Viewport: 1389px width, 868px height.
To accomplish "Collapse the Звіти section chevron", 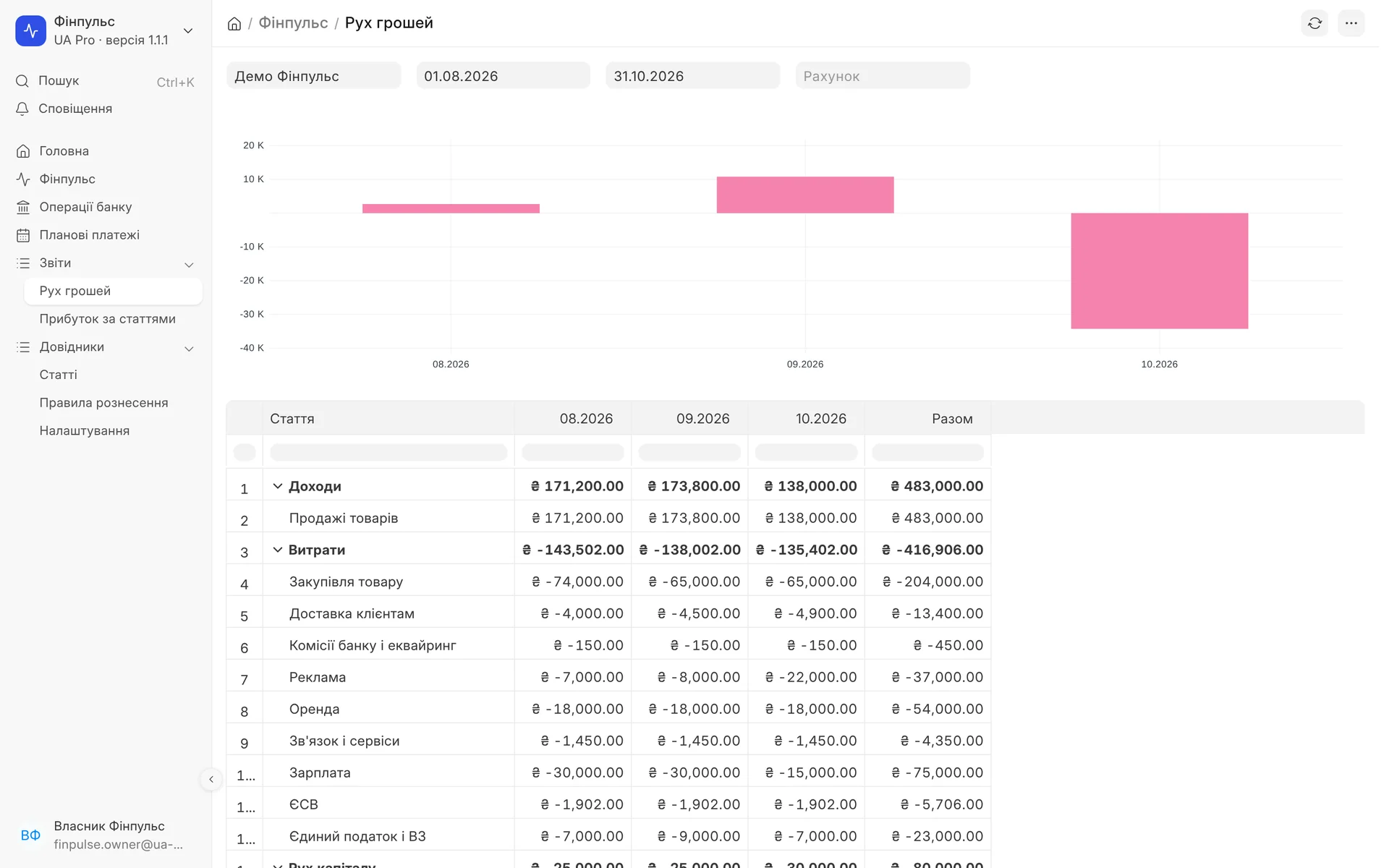I will coord(189,265).
